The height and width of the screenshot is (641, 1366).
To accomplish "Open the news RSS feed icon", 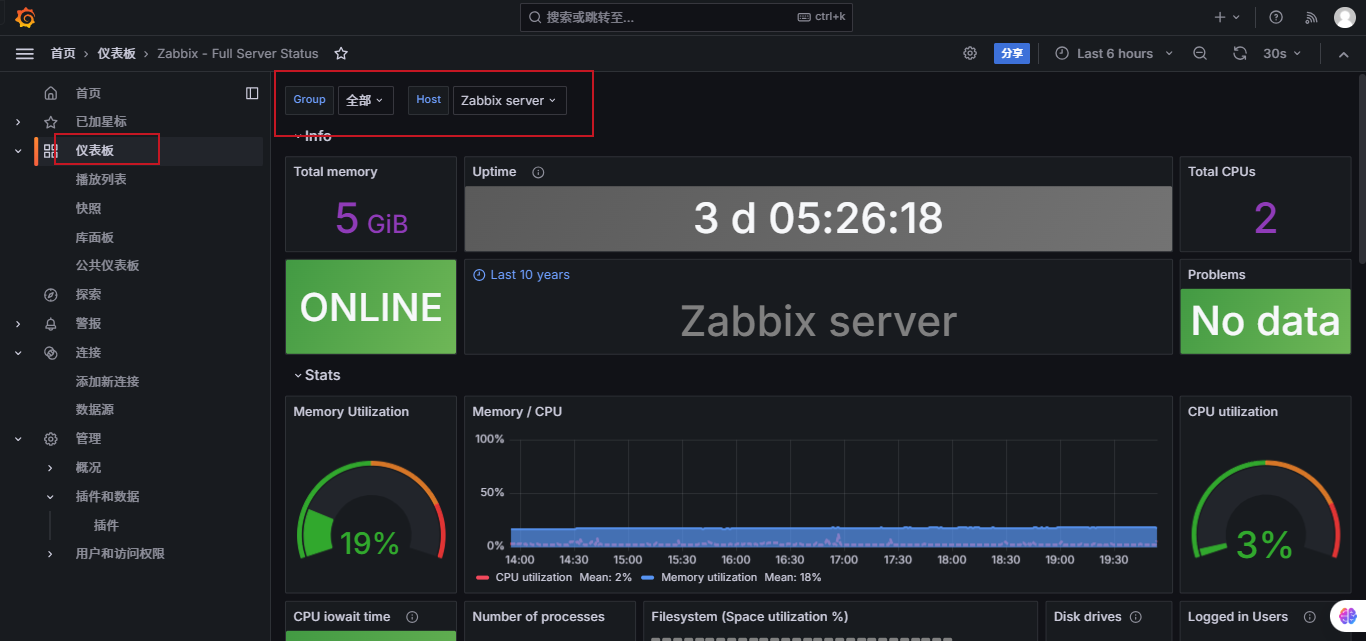I will pyautogui.click(x=1312, y=17).
